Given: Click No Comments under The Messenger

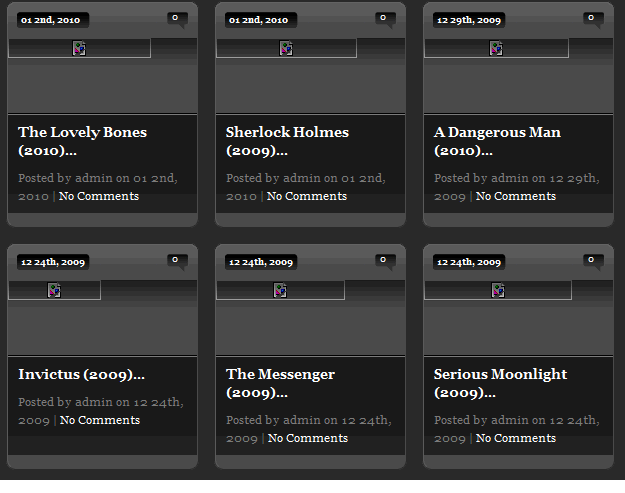Looking at the screenshot, I should click(x=308, y=438).
